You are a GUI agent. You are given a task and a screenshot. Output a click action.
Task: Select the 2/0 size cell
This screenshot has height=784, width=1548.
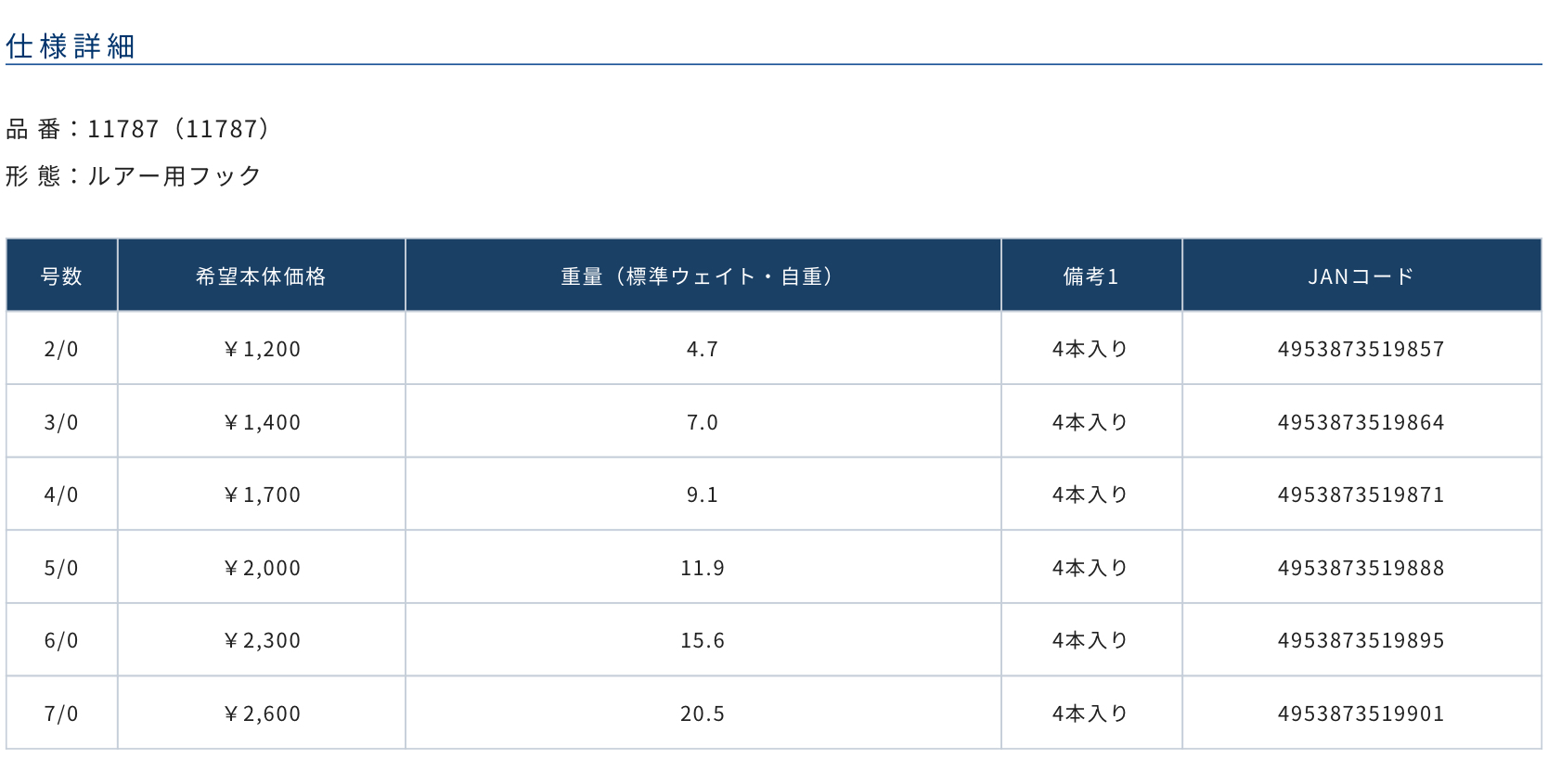point(61,350)
